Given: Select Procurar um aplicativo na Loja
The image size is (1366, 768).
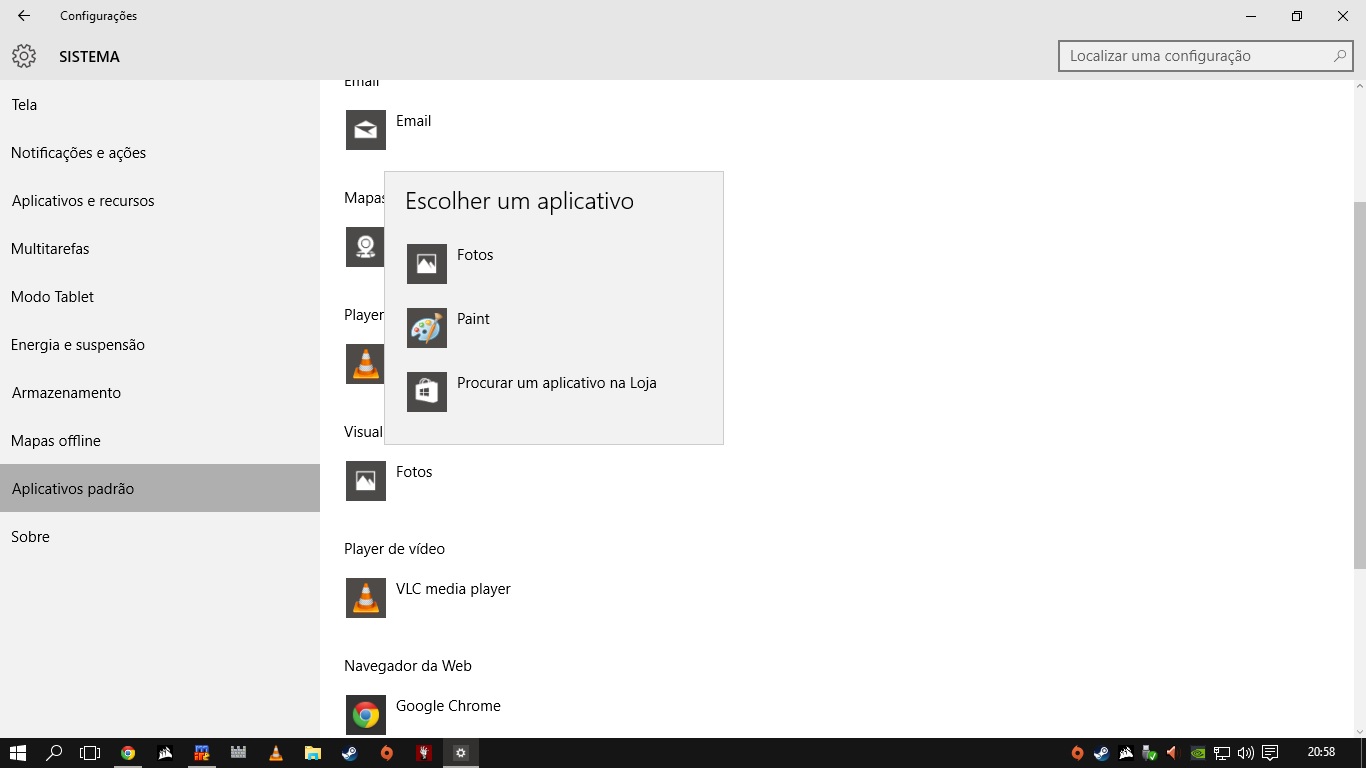Looking at the screenshot, I should point(553,392).
